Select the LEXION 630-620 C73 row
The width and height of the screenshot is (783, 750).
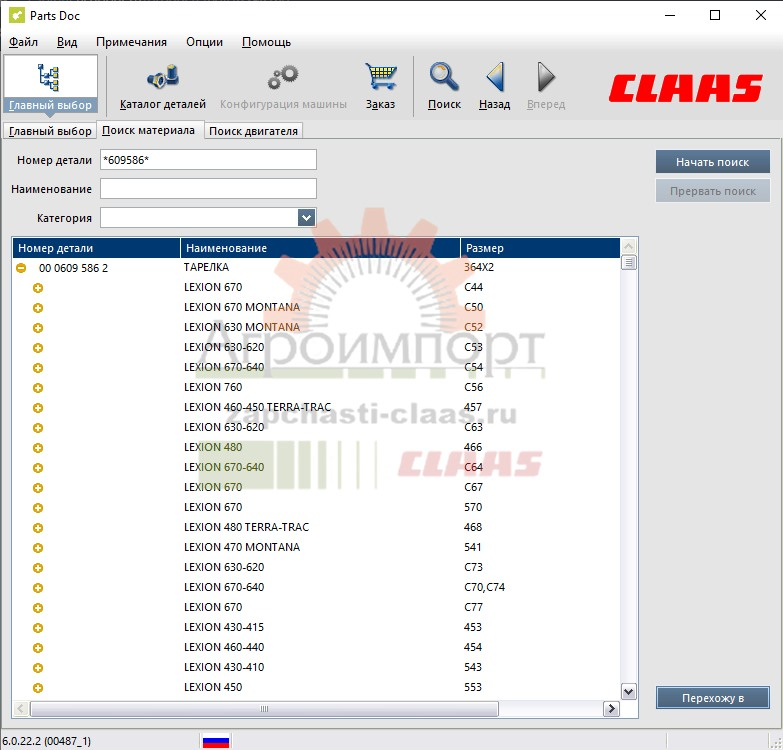316,567
